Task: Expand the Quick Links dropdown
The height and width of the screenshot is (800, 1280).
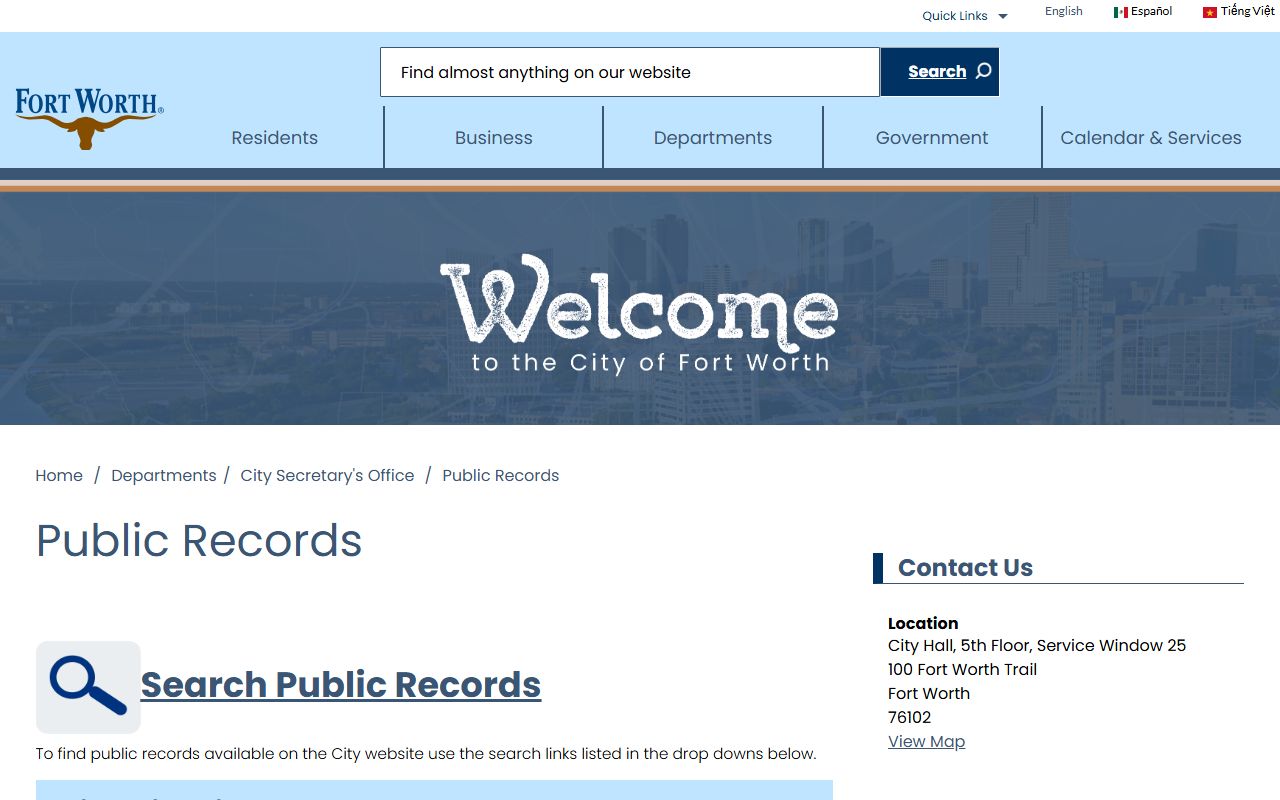Action: point(965,16)
